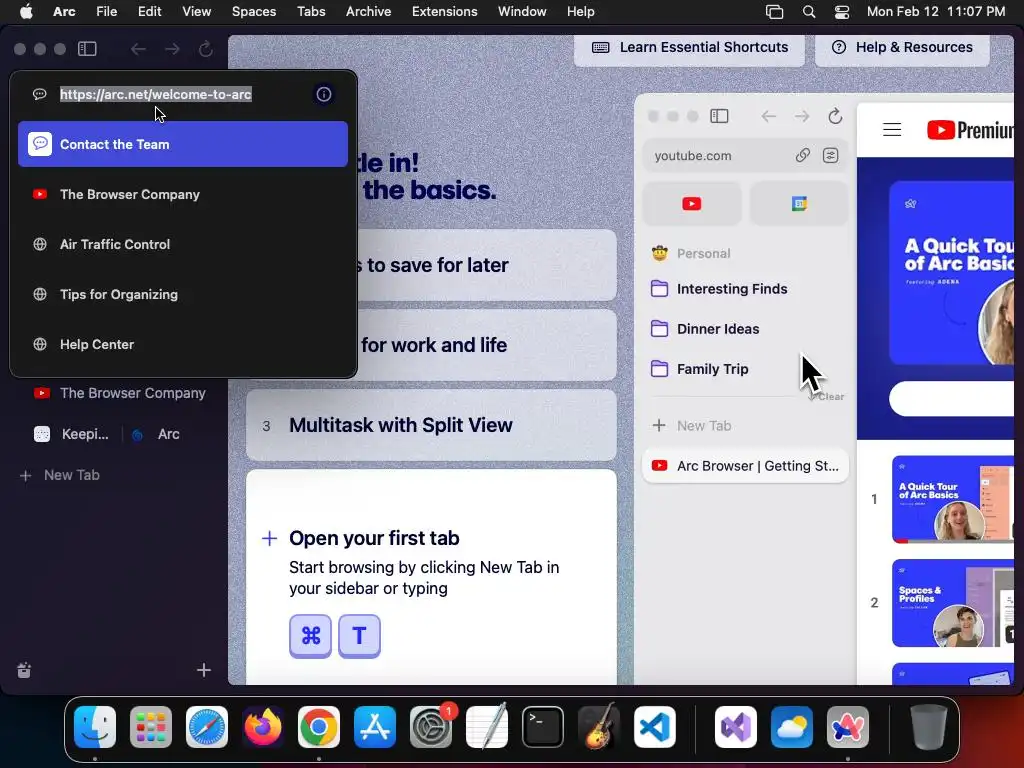Switch to the Arc split tab

pos(157,434)
